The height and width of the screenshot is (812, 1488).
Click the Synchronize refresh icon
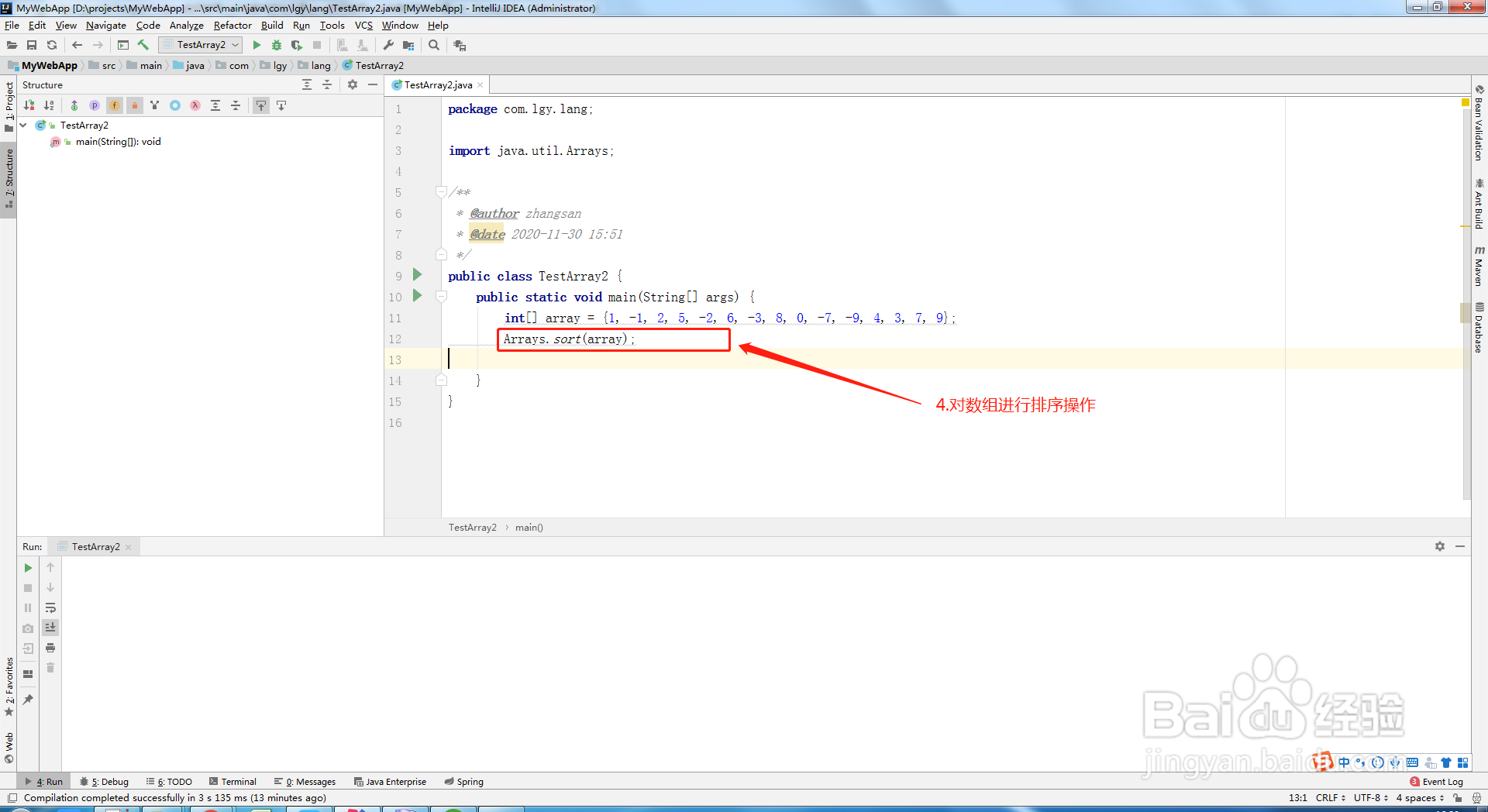52,45
